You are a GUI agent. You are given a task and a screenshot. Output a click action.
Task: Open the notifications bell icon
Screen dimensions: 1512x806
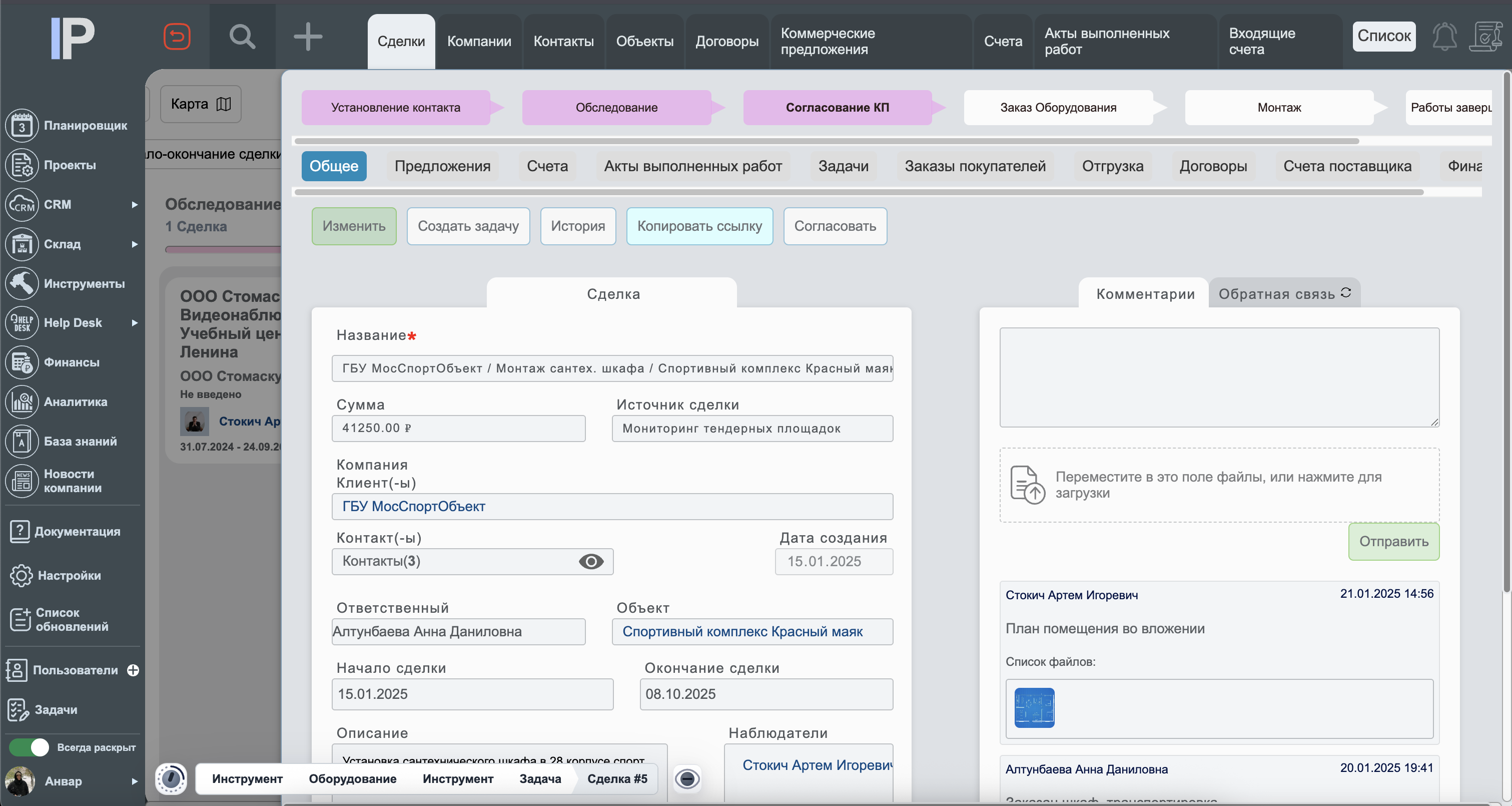[x=1444, y=37]
